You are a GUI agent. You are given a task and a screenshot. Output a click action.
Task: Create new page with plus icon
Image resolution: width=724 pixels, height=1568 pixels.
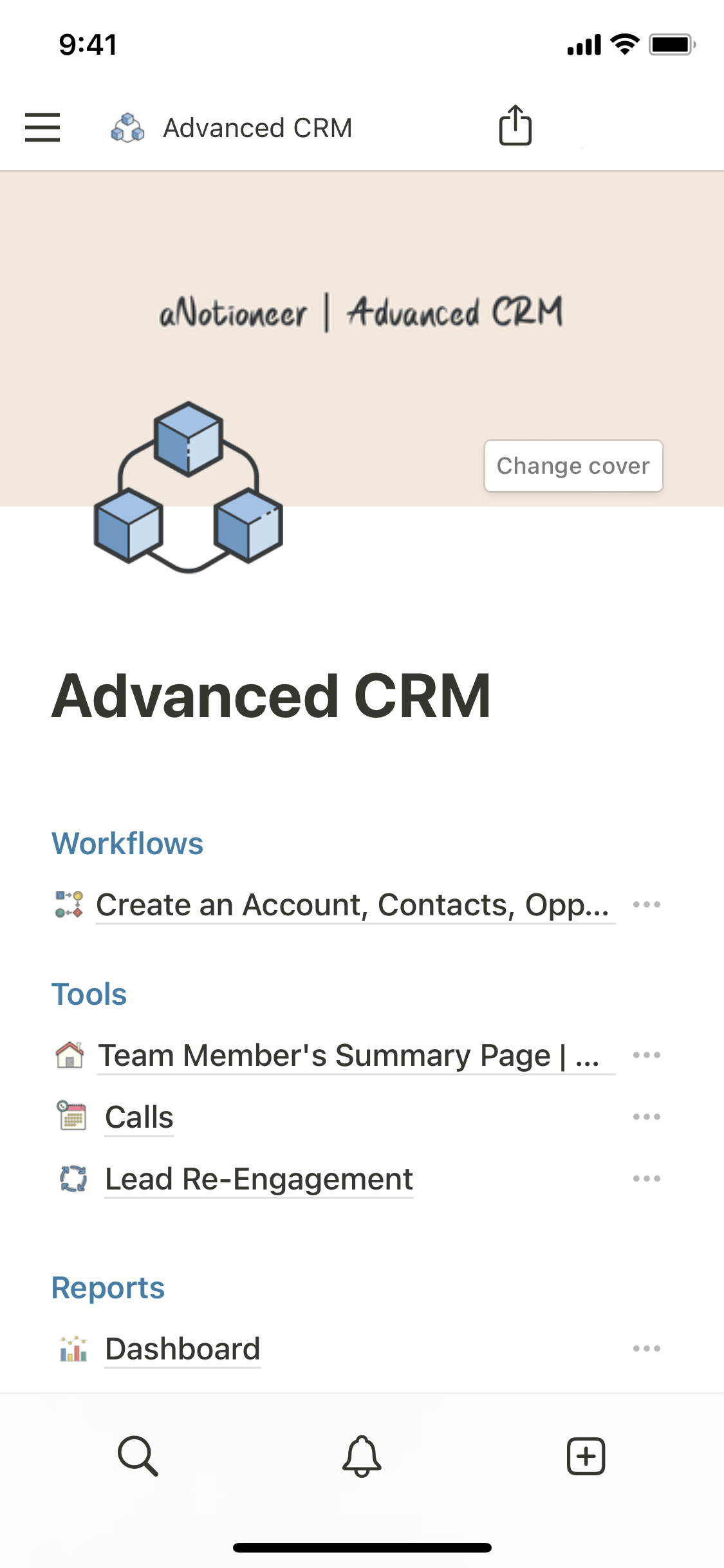click(x=586, y=1455)
